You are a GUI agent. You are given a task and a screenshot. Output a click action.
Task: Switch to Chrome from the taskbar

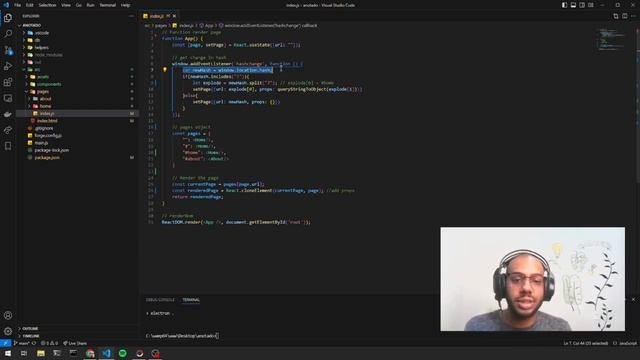coord(90,353)
